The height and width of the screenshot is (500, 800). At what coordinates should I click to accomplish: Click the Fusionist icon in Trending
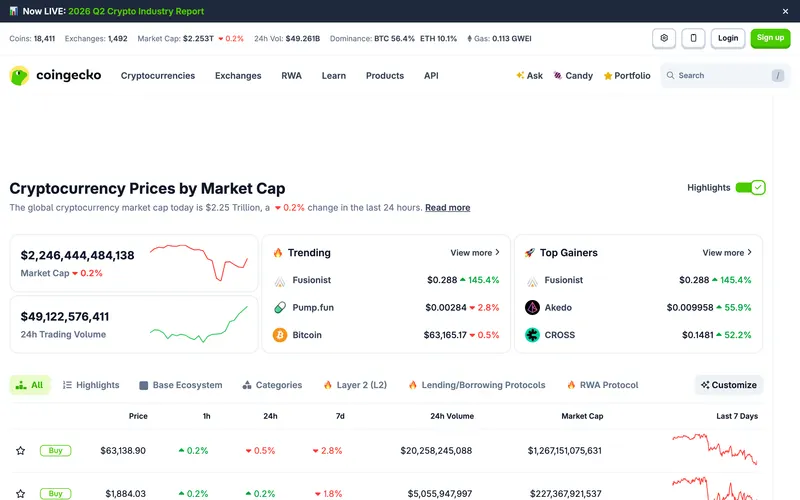click(280, 281)
